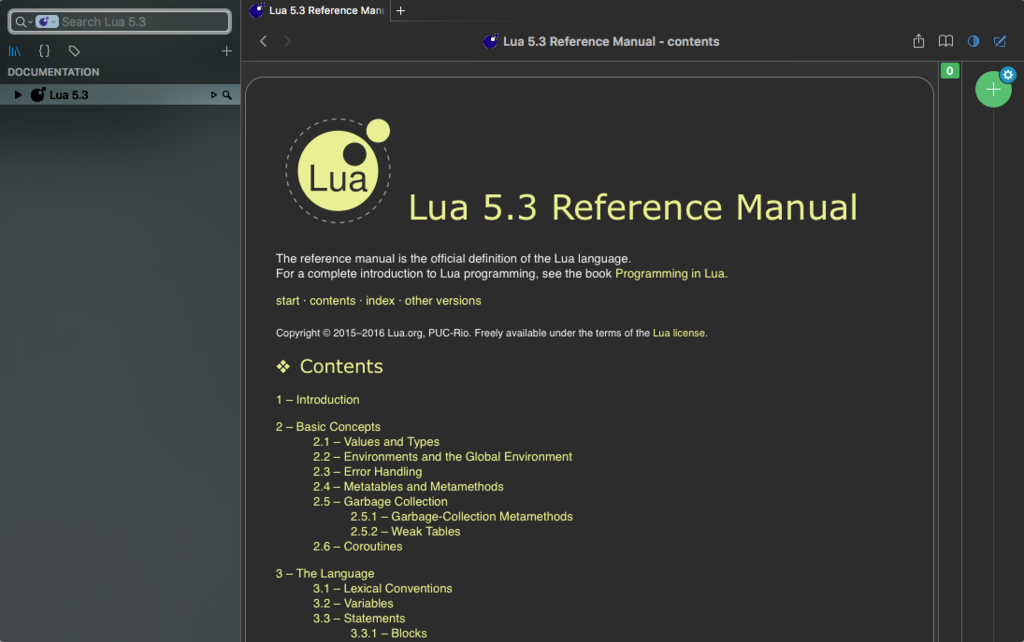Open the search magnifier options dropdown
Image resolution: width=1024 pixels, height=642 pixels.
tap(24, 22)
